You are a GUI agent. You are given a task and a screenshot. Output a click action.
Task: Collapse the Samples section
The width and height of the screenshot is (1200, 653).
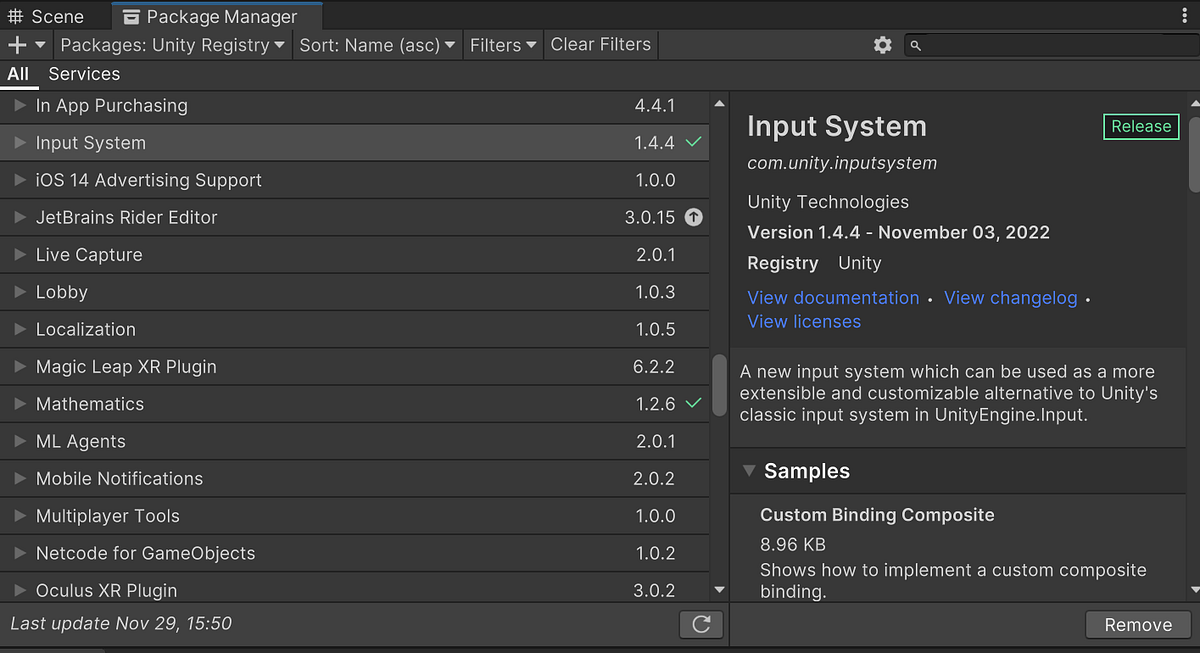point(749,471)
